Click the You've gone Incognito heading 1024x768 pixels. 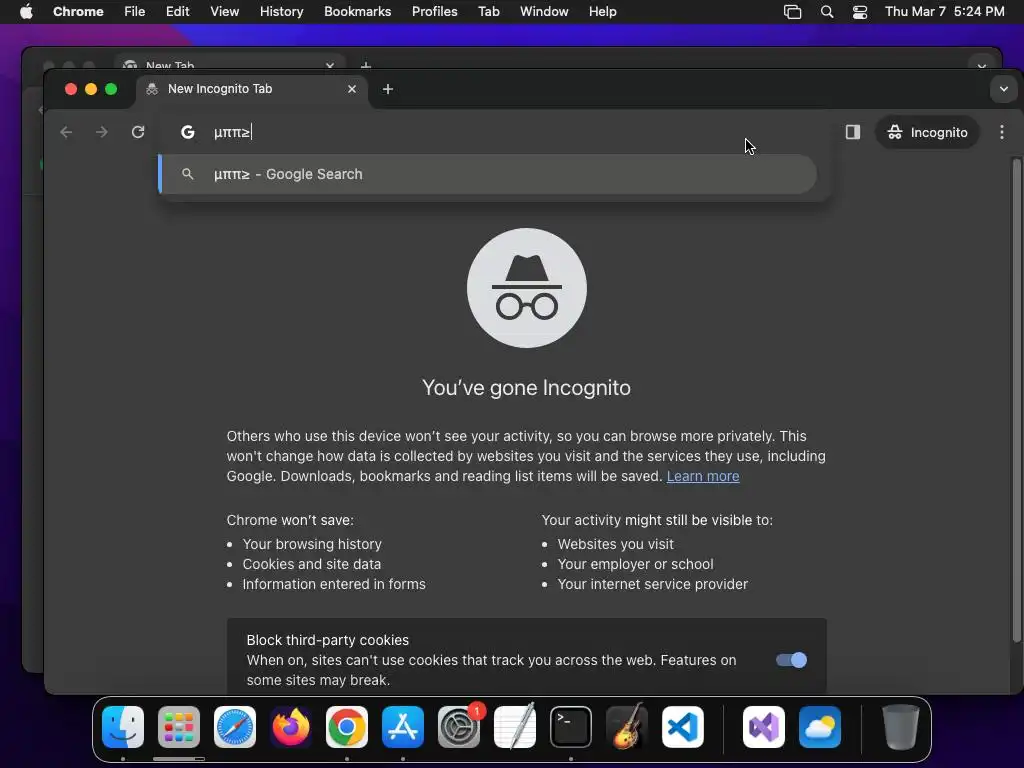pyautogui.click(x=526, y=387)
